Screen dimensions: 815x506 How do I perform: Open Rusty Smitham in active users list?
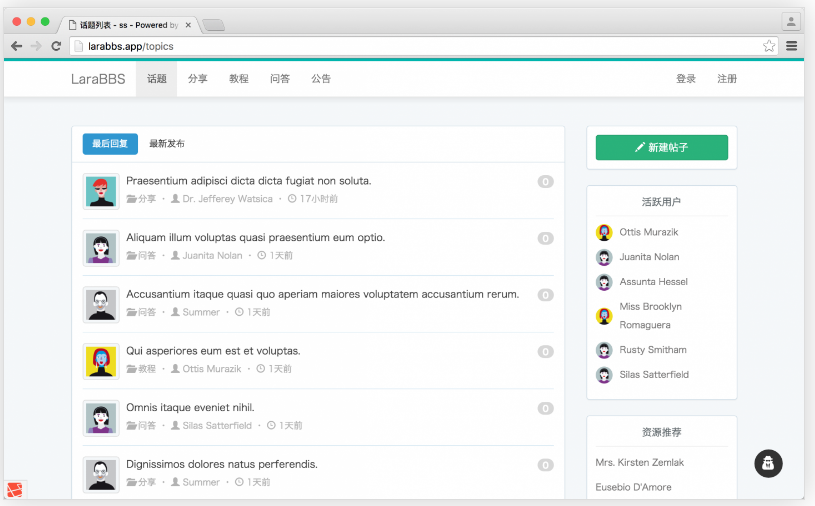653,350
